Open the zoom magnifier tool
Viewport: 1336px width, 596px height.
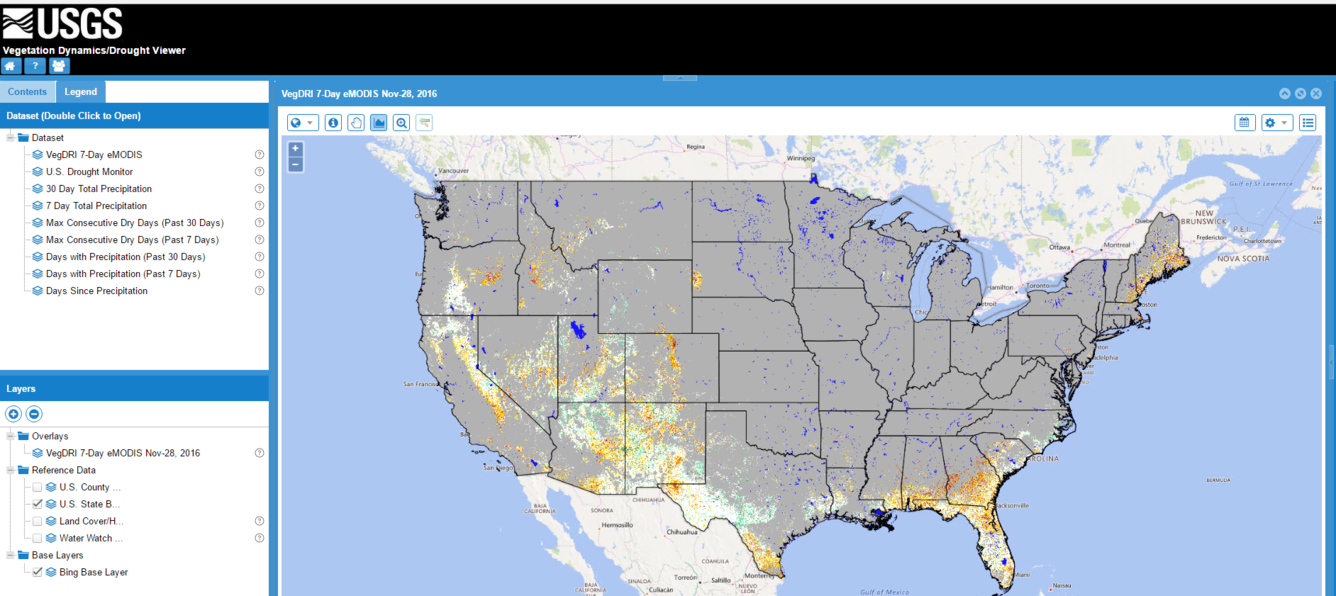point(401,122)
